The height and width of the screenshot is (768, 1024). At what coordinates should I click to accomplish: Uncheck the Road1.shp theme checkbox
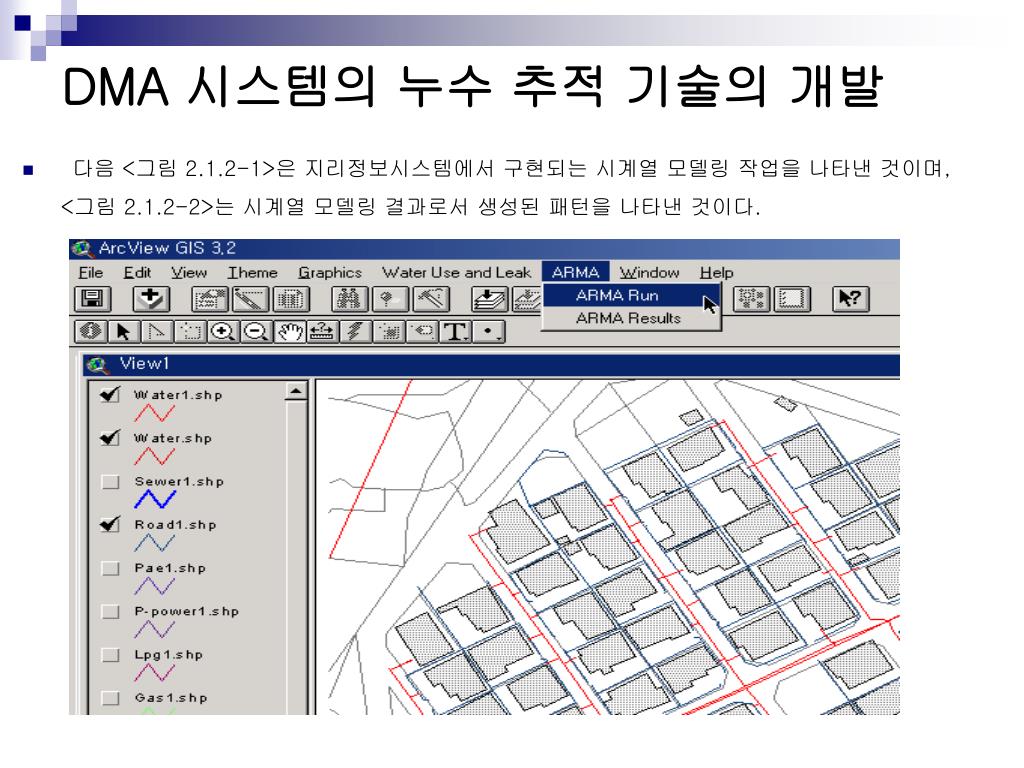[x=110, y=525]
